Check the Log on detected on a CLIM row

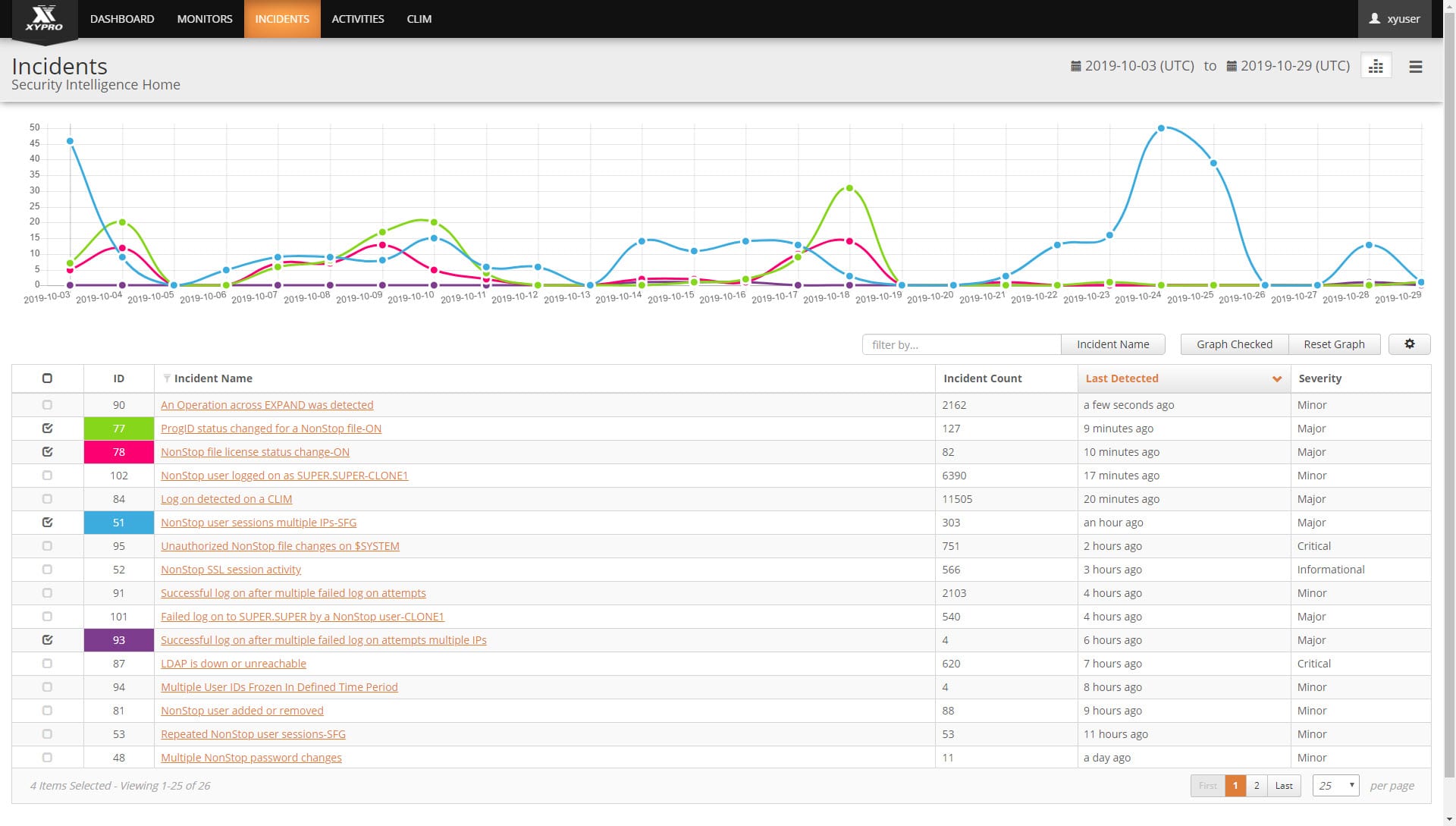[47, 499]
